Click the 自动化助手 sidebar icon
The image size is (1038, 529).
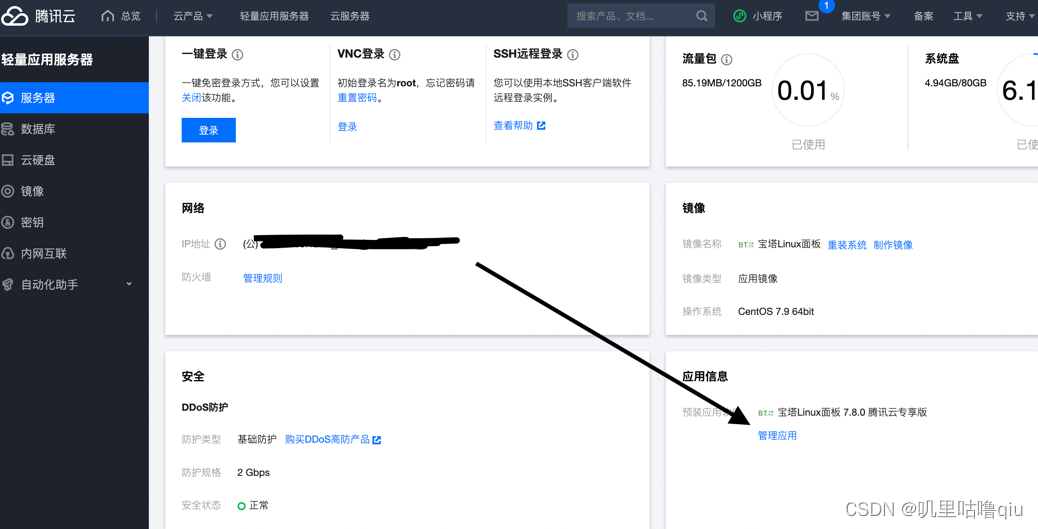pyautogui.click(x=8, y=284)
